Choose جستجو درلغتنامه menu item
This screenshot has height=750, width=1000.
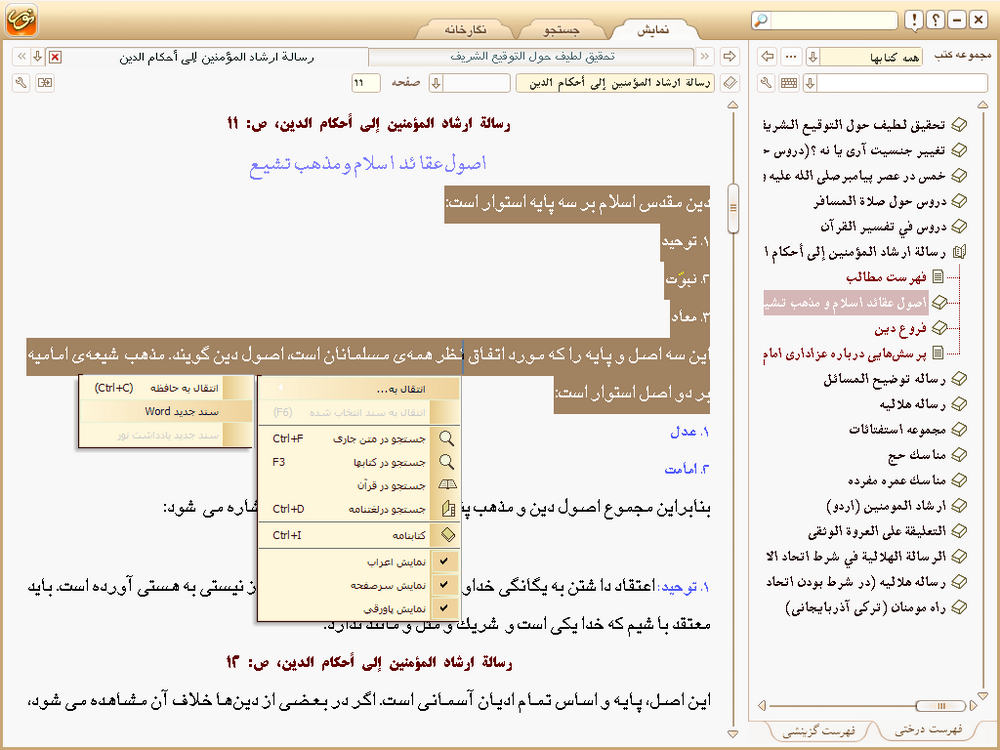pyautogui.click(x=359, y=510)
